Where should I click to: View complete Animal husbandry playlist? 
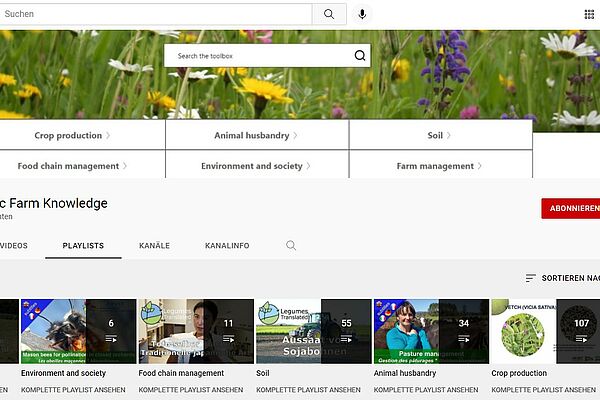coord(426,390)
